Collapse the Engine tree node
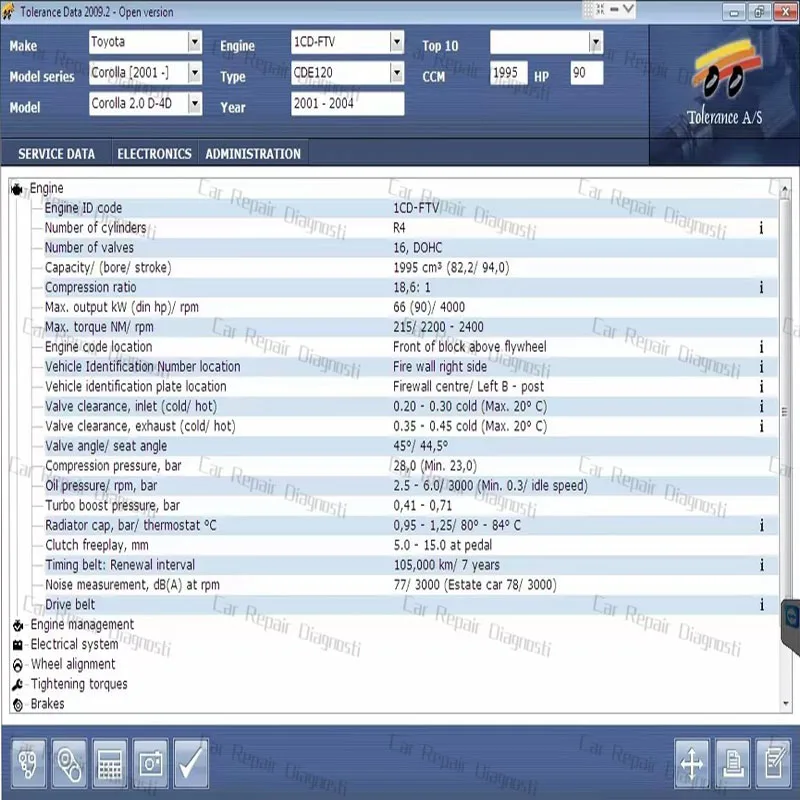Screen dimensions: 800x800 [16, 190]
